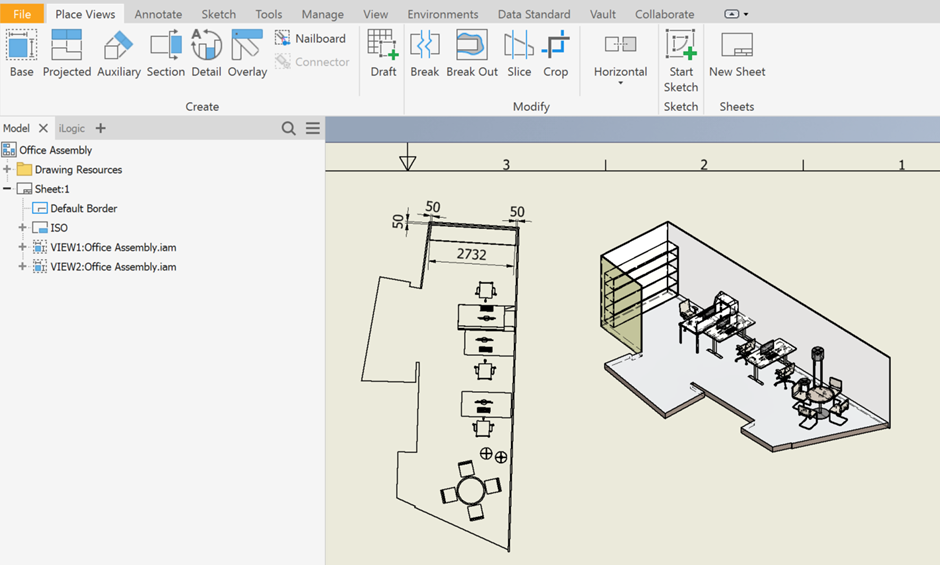
Task: Expand VIEW1:Office Assembly.iam node
Action: pyautogui.click(x=22, y=248)
